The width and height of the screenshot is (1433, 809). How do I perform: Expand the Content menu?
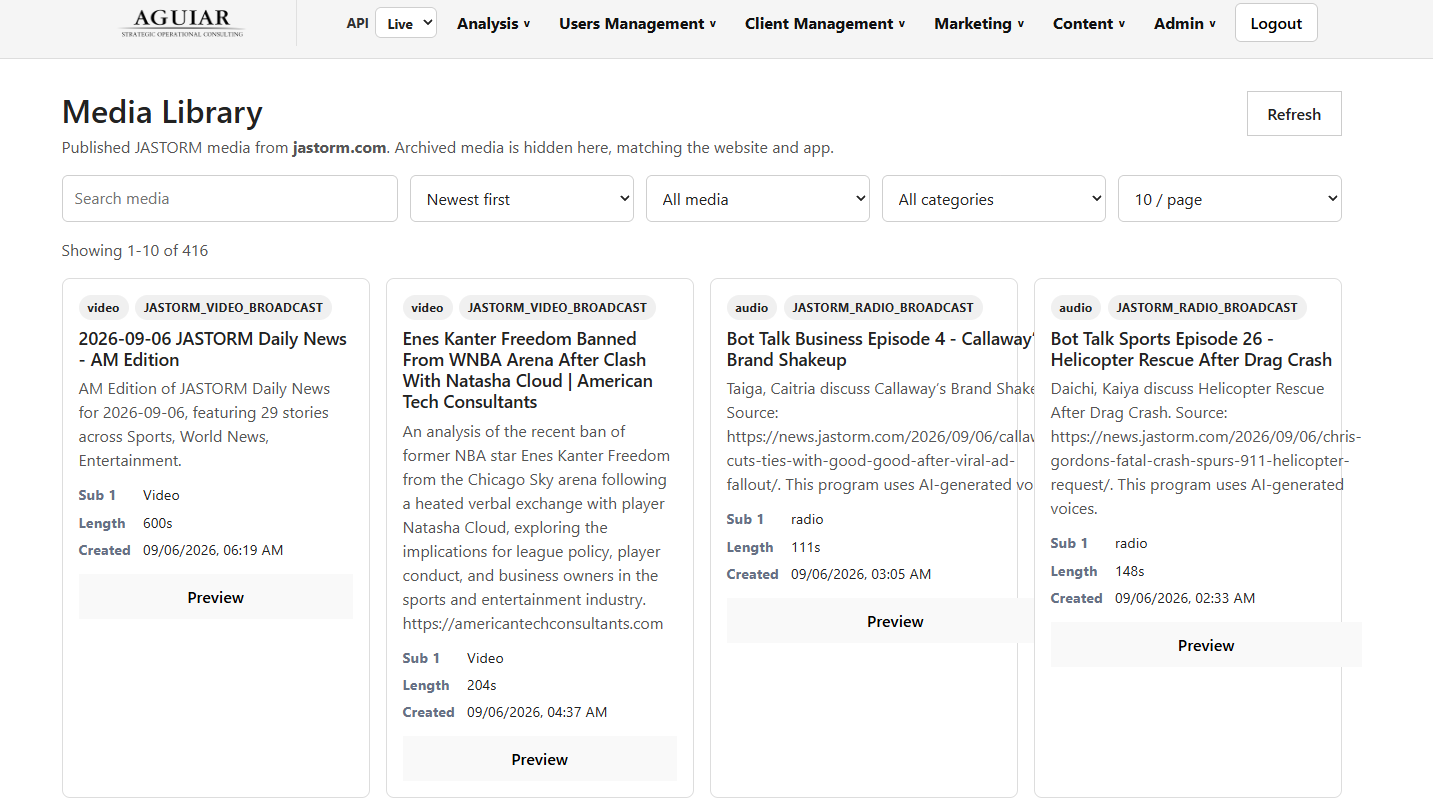pyautogui.click(x=1089, y=23)
